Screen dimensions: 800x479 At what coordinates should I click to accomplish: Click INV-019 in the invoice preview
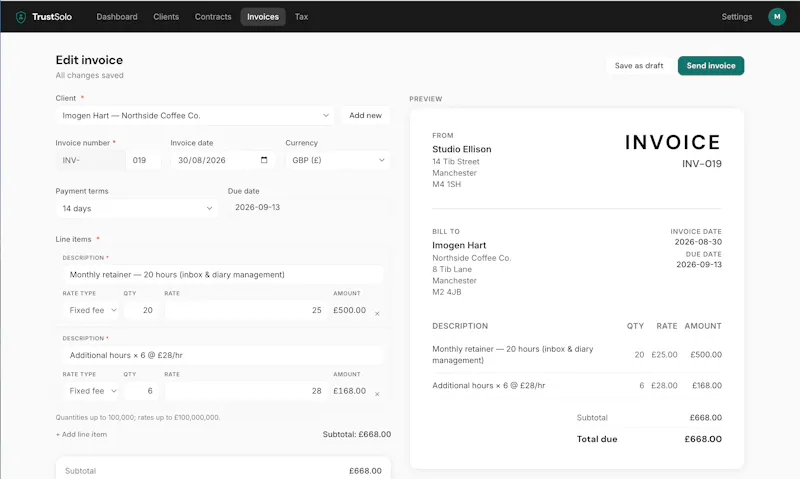coord(702,164)
